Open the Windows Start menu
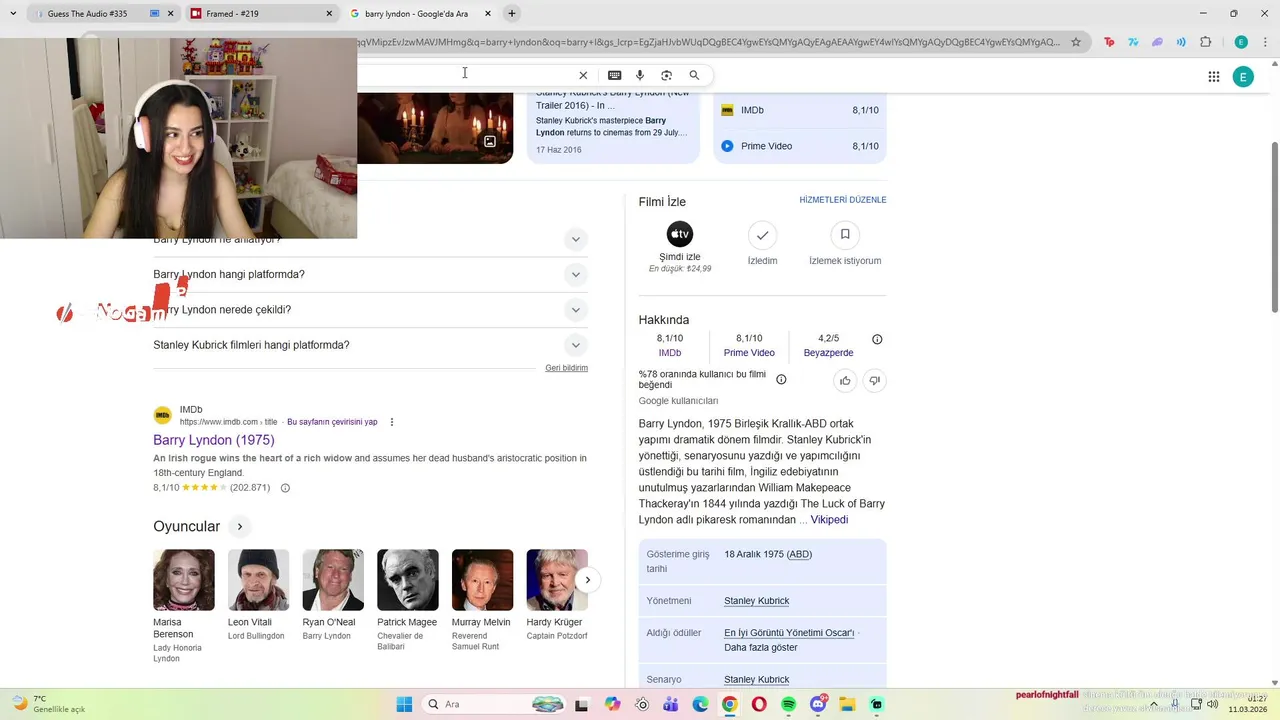The image size is (1280, 720). click(x=404, y=704)
